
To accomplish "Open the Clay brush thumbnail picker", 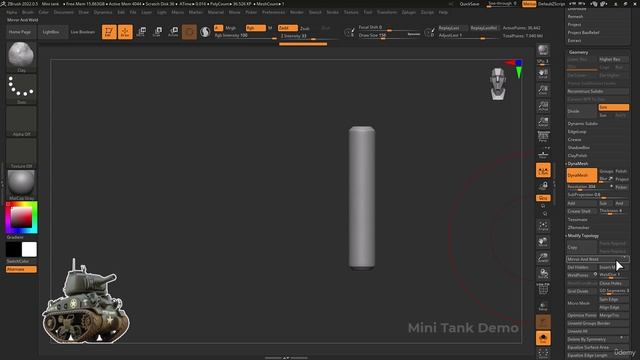I will [x=21, y=57].
